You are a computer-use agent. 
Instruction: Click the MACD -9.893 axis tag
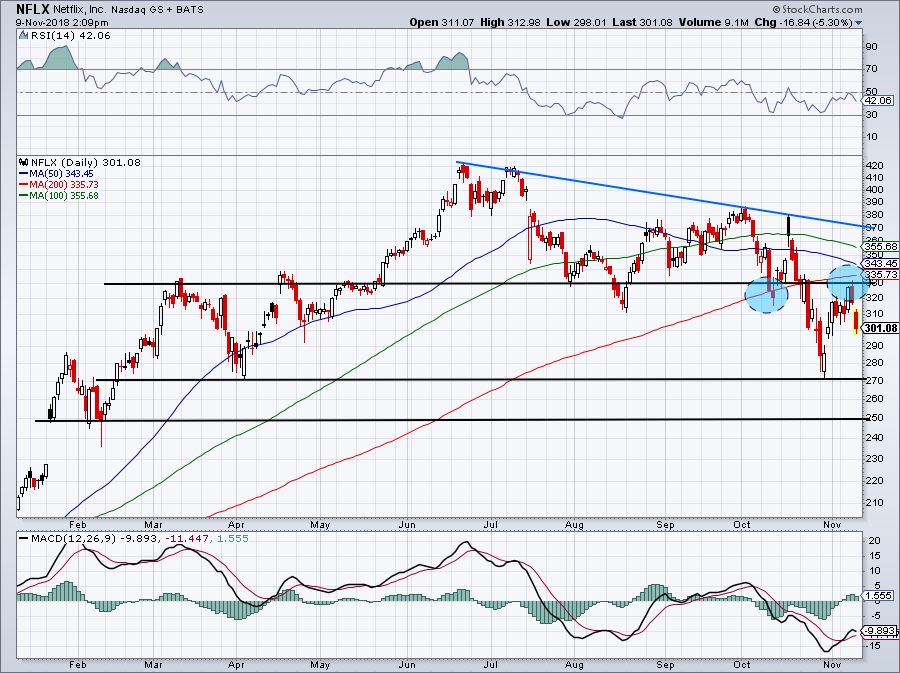pyautogui.click(x=880, y=631)
